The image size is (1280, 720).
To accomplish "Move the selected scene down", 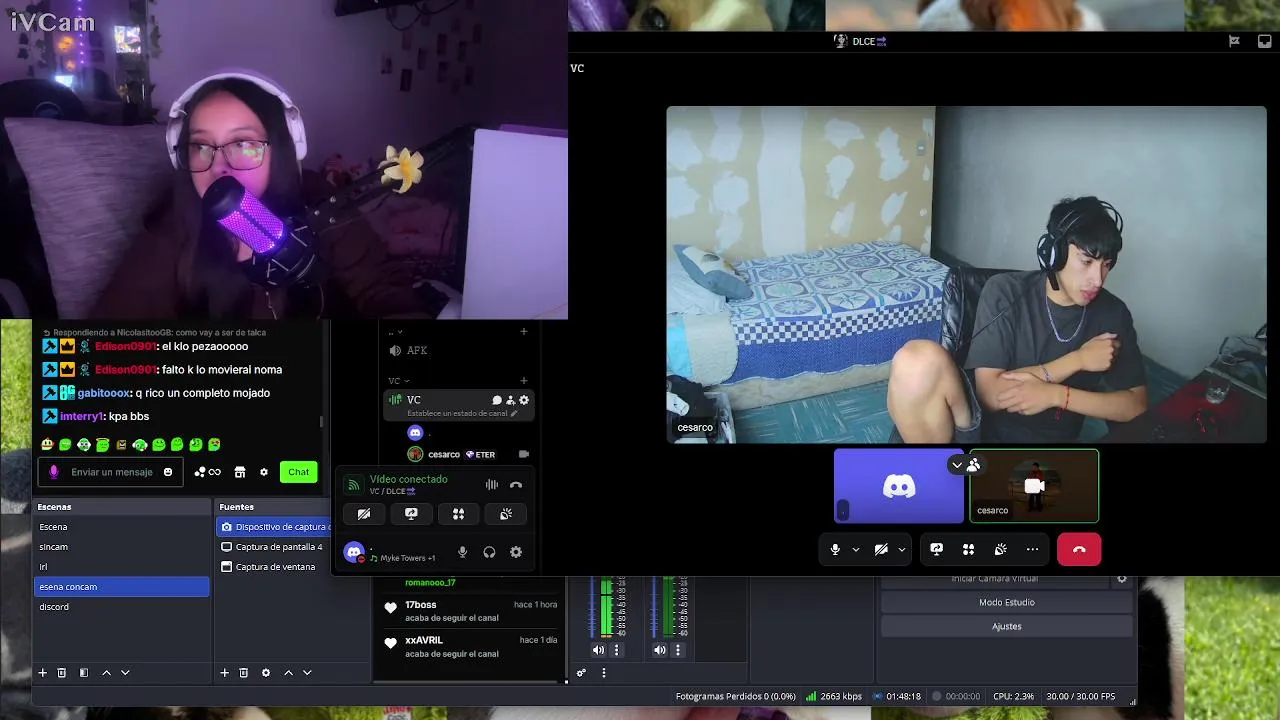I will pyautogui.click(x=125, y=673).
